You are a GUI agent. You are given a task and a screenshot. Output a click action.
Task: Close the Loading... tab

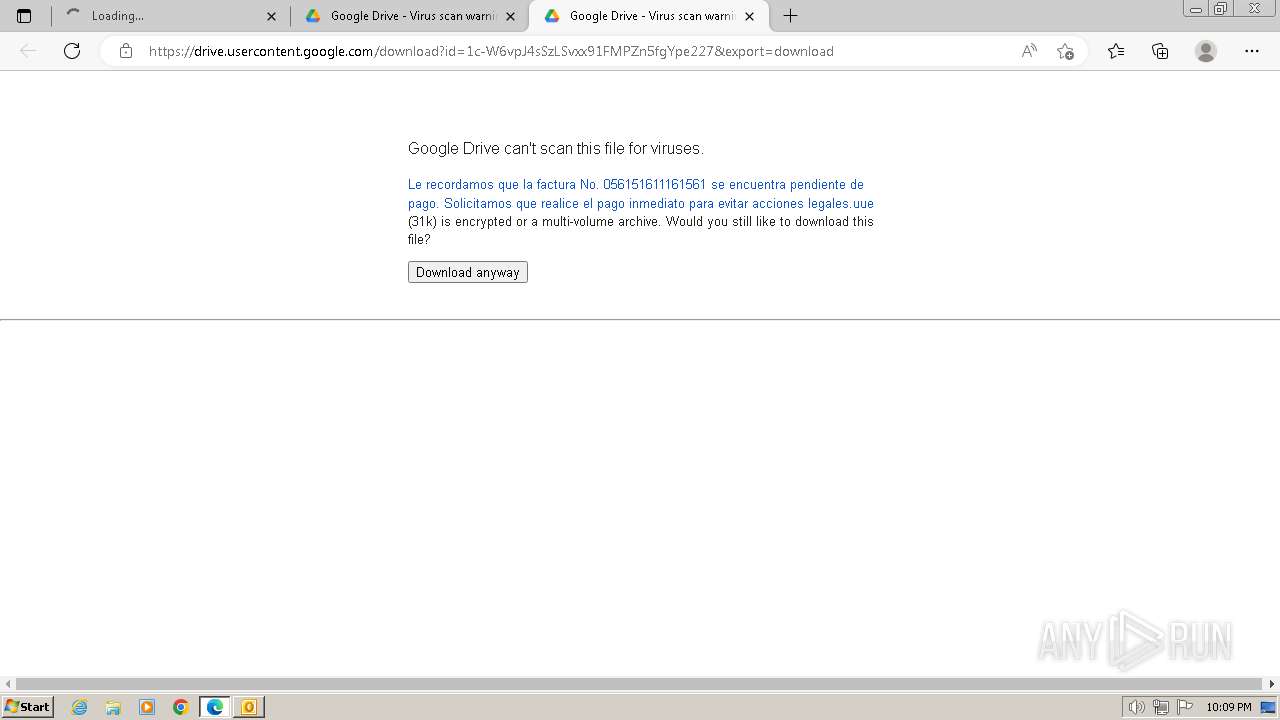coord(271,16)
